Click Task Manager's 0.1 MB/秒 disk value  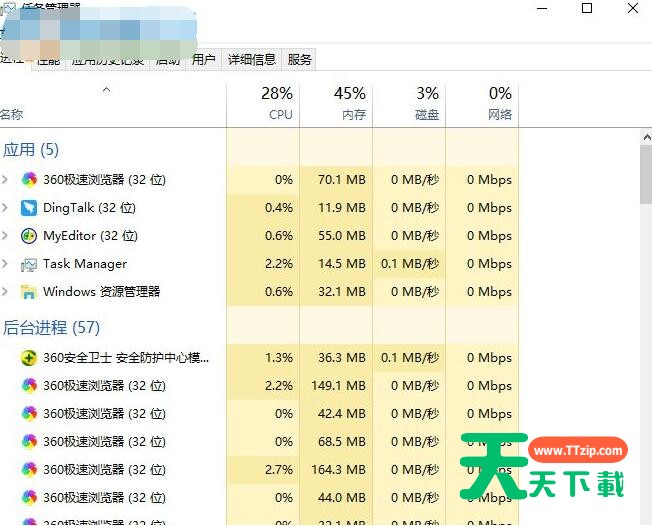(x=410, y=264)
